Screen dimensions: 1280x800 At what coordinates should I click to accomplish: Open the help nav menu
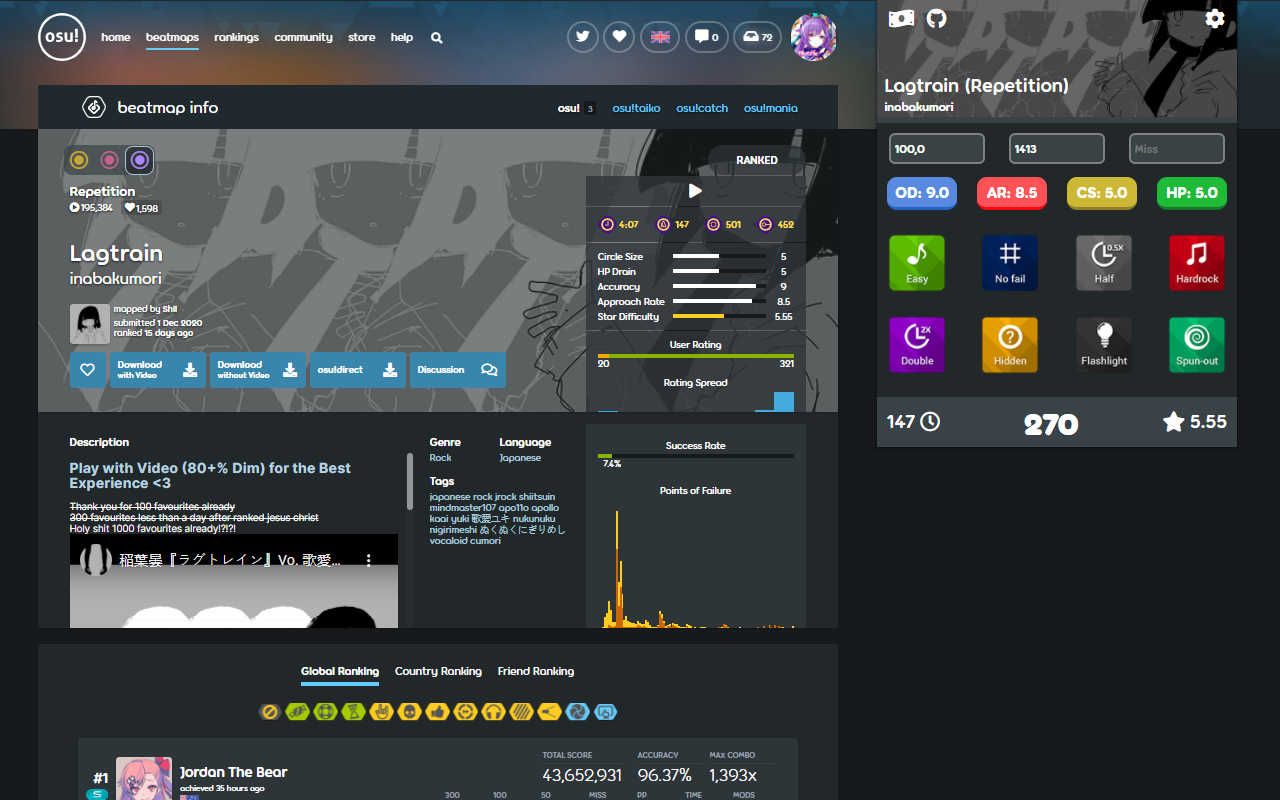tap(402, 38)
